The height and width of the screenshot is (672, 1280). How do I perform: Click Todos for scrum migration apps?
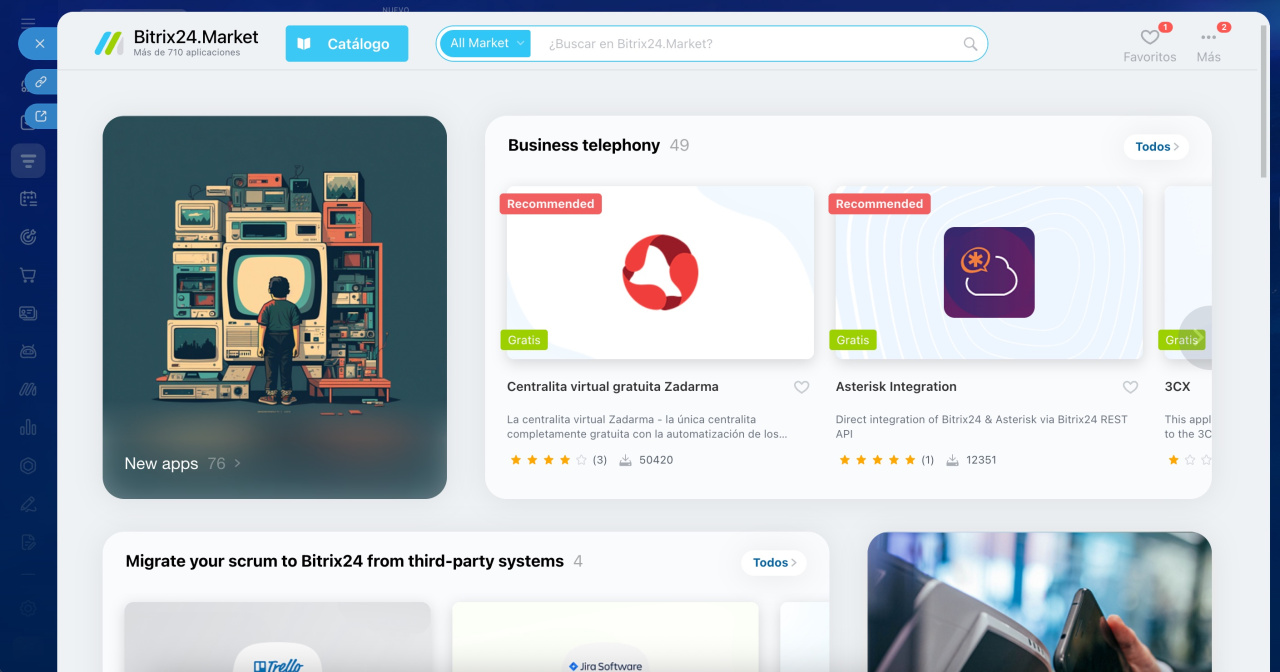pos(774,563)
